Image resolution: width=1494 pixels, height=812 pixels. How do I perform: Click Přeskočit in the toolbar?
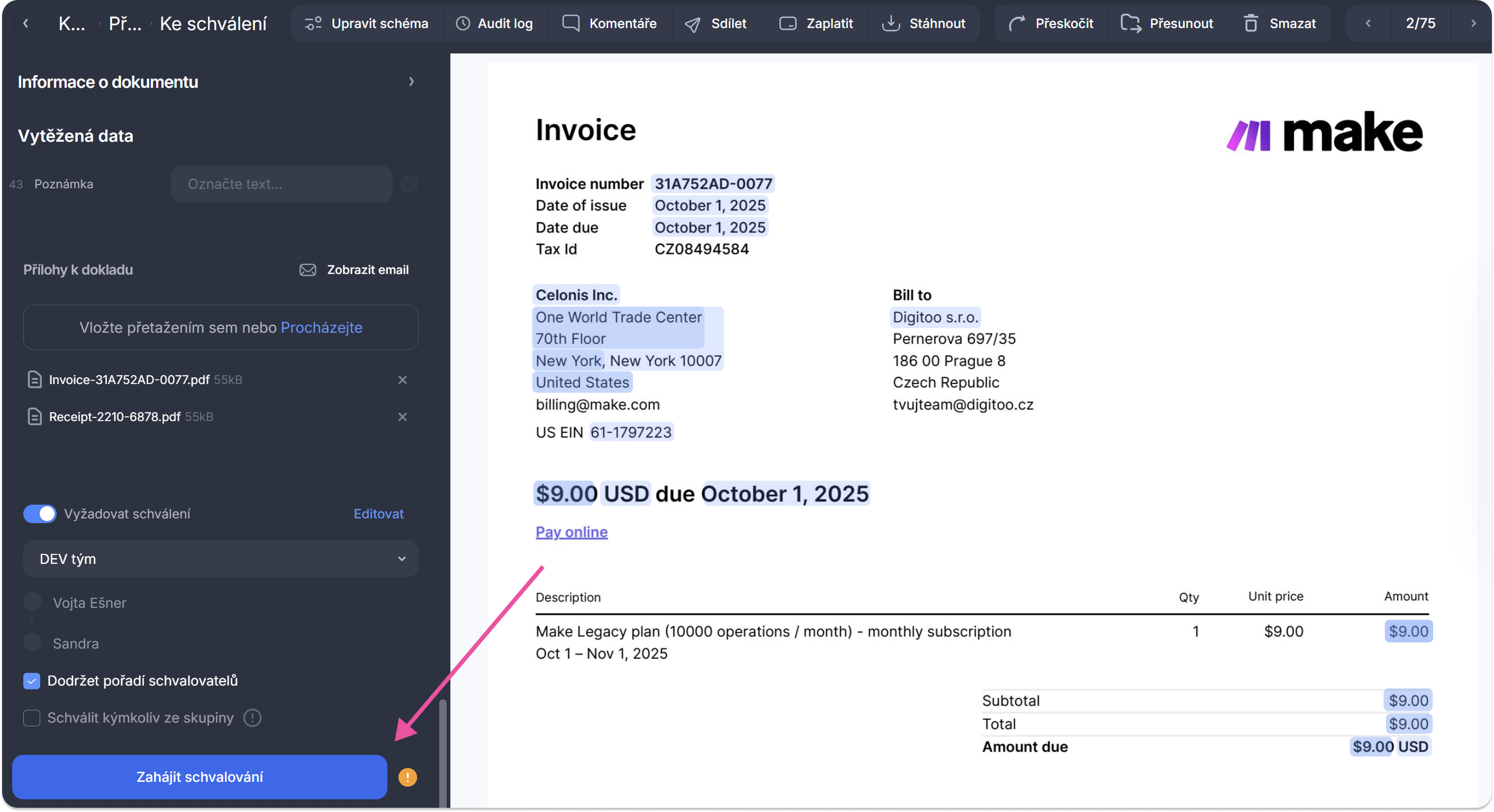pyautogui.click(x=1051, y=23)
